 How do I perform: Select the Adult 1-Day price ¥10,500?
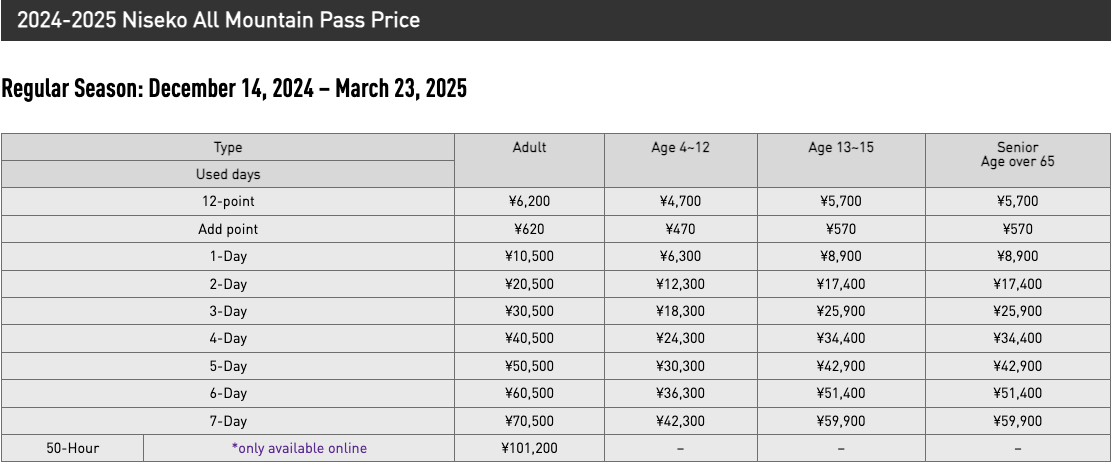click(529, 257)
